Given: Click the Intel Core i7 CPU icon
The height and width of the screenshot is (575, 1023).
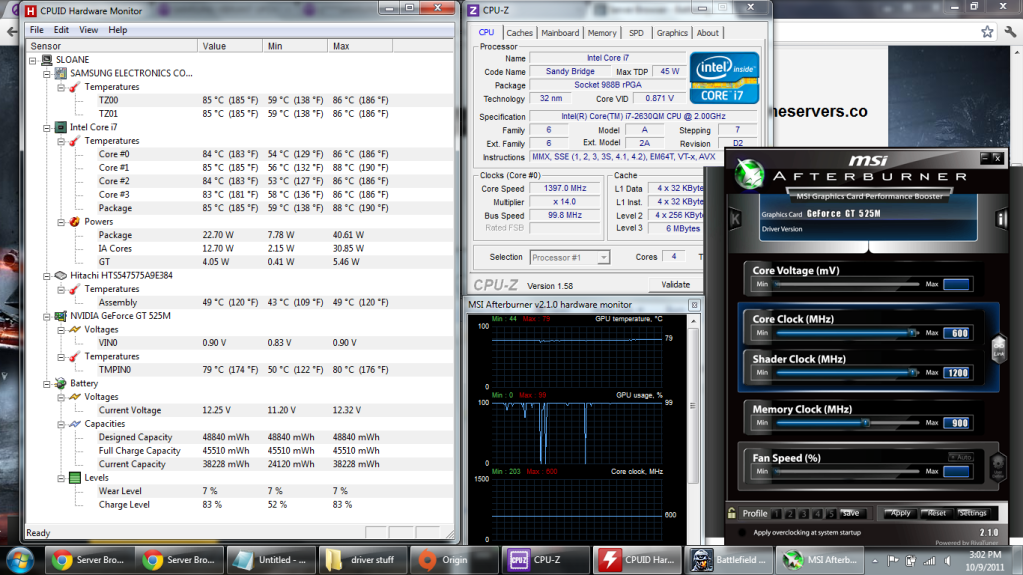Looking at the screenshot, I should (61, 127).
